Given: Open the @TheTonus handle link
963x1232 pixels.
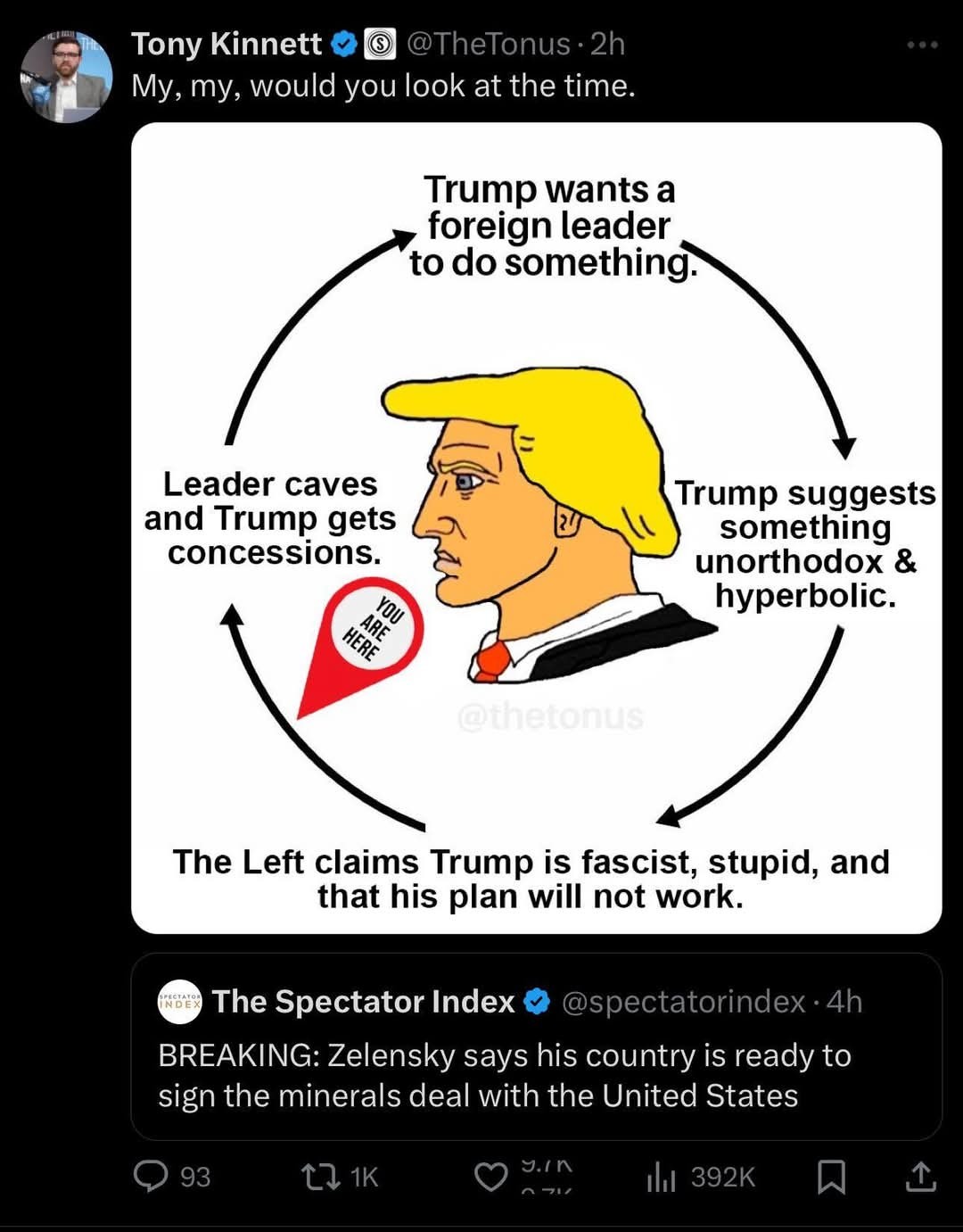Looking at the screenshot, I should (489, 44).
